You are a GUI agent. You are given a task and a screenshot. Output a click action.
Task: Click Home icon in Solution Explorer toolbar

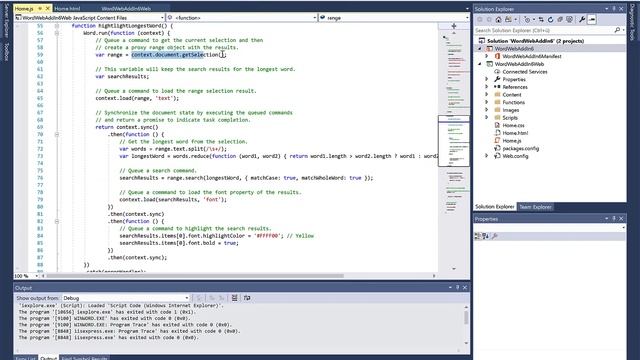point(498,19)
